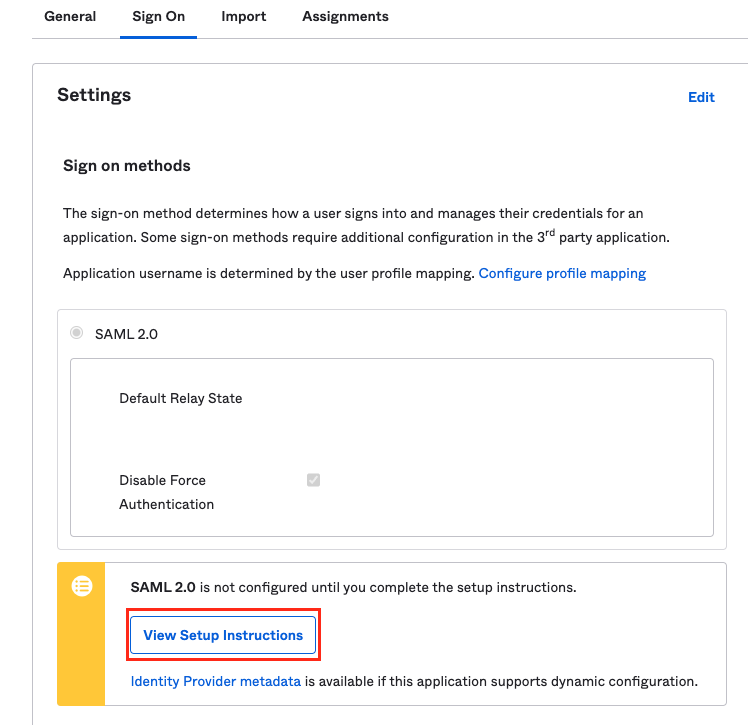Click the SAML 2.0 option label
The height and width of the screenshot is (725, 748).
126,334
